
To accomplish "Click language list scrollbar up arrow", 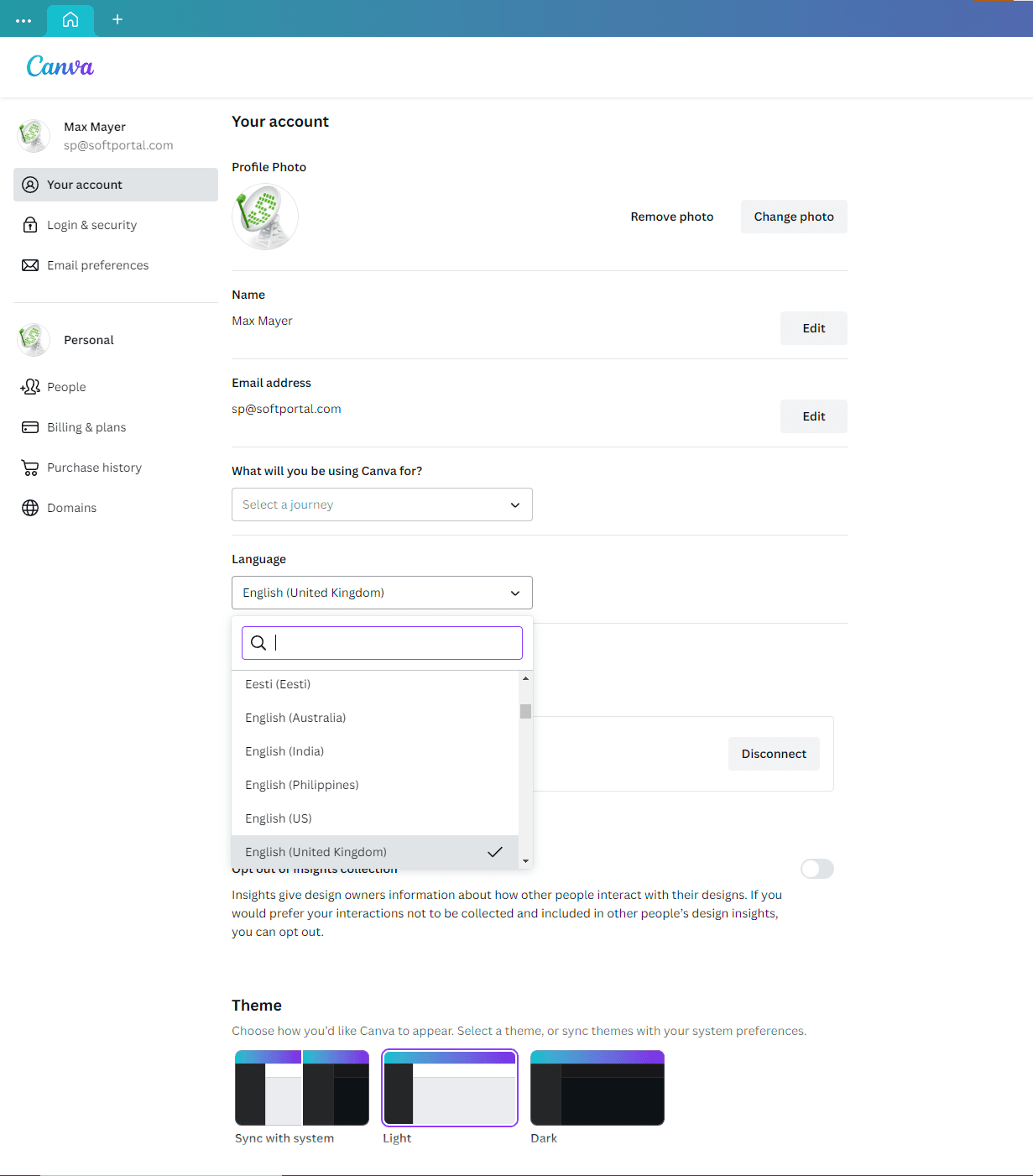I will coord(525,678).
